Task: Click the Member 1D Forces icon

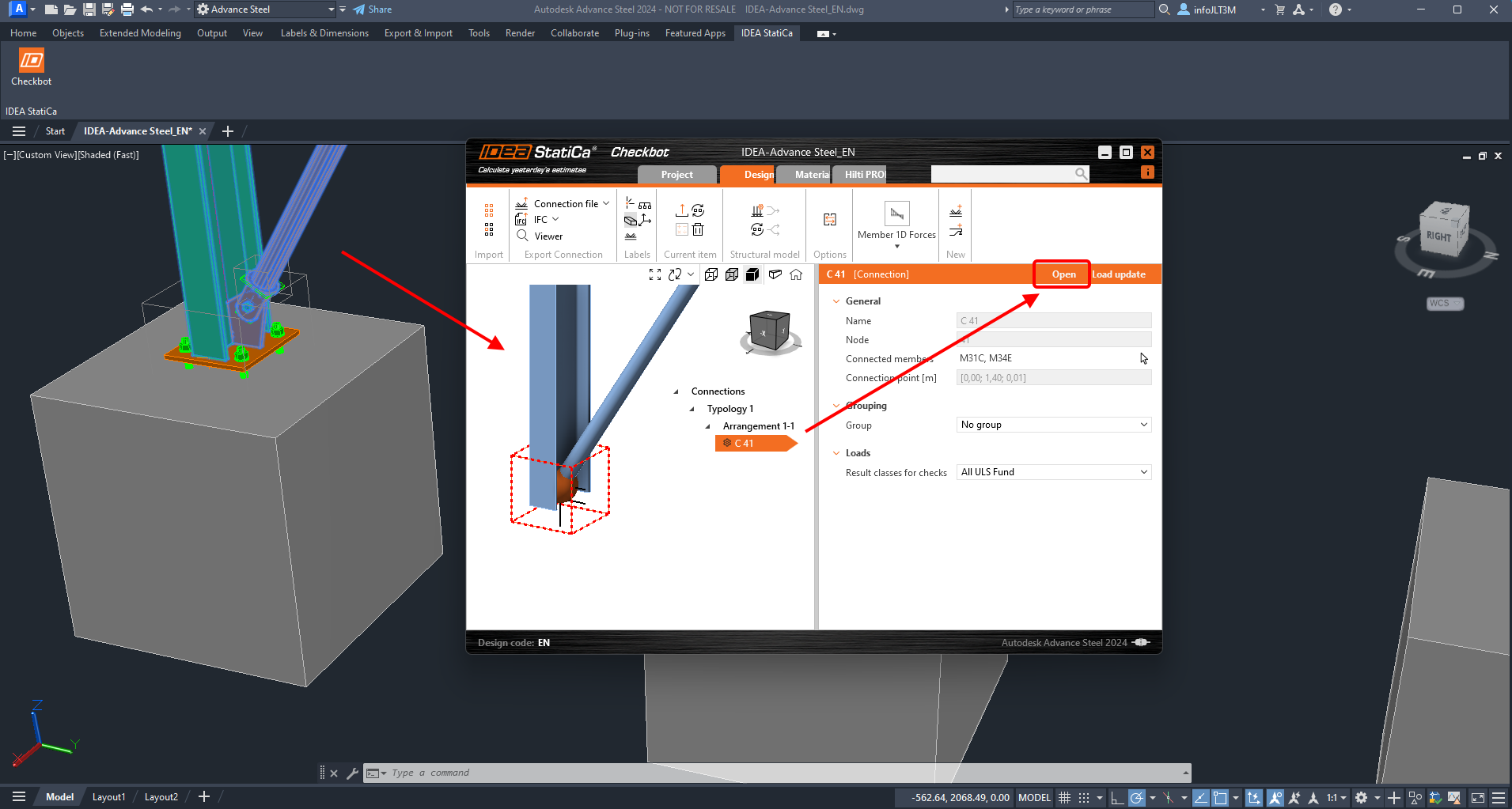Action: pos(896,214)
